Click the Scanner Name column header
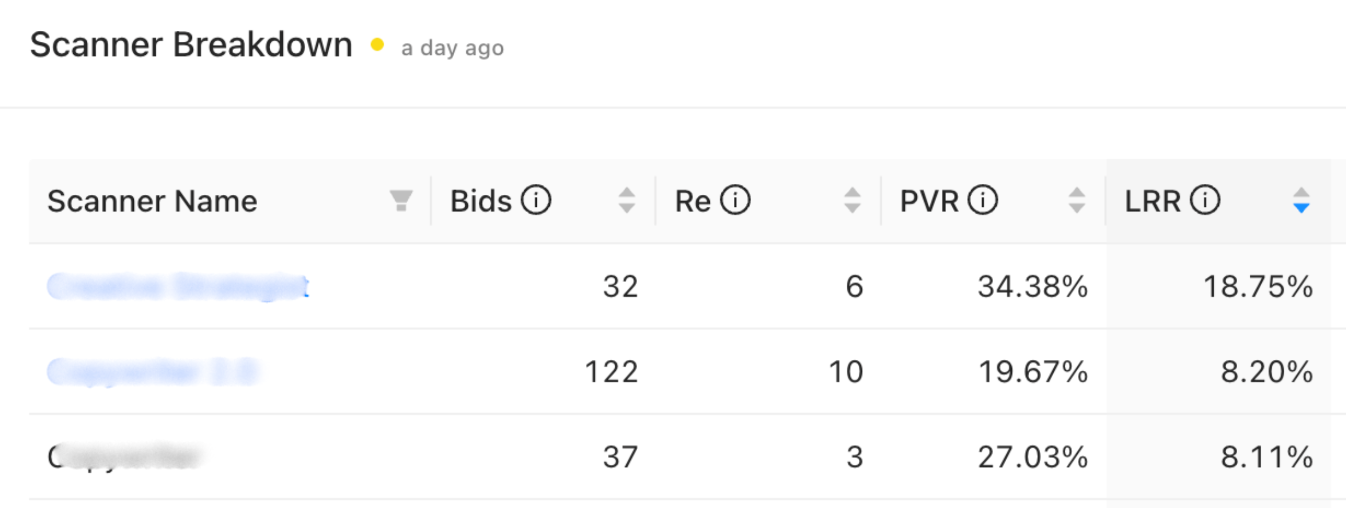The image size is (1346, 508). click(x=152, y=201)
